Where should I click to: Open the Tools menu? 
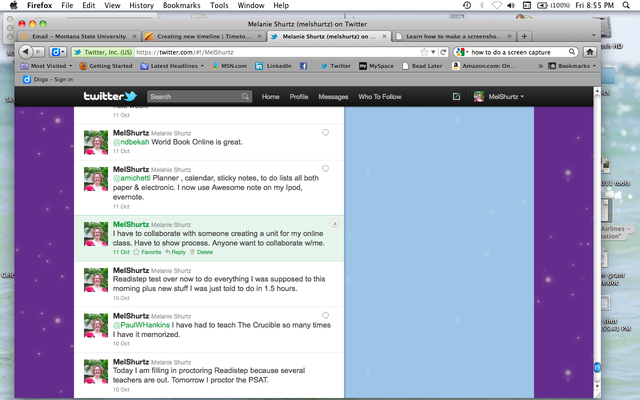[x=219, y=5]
